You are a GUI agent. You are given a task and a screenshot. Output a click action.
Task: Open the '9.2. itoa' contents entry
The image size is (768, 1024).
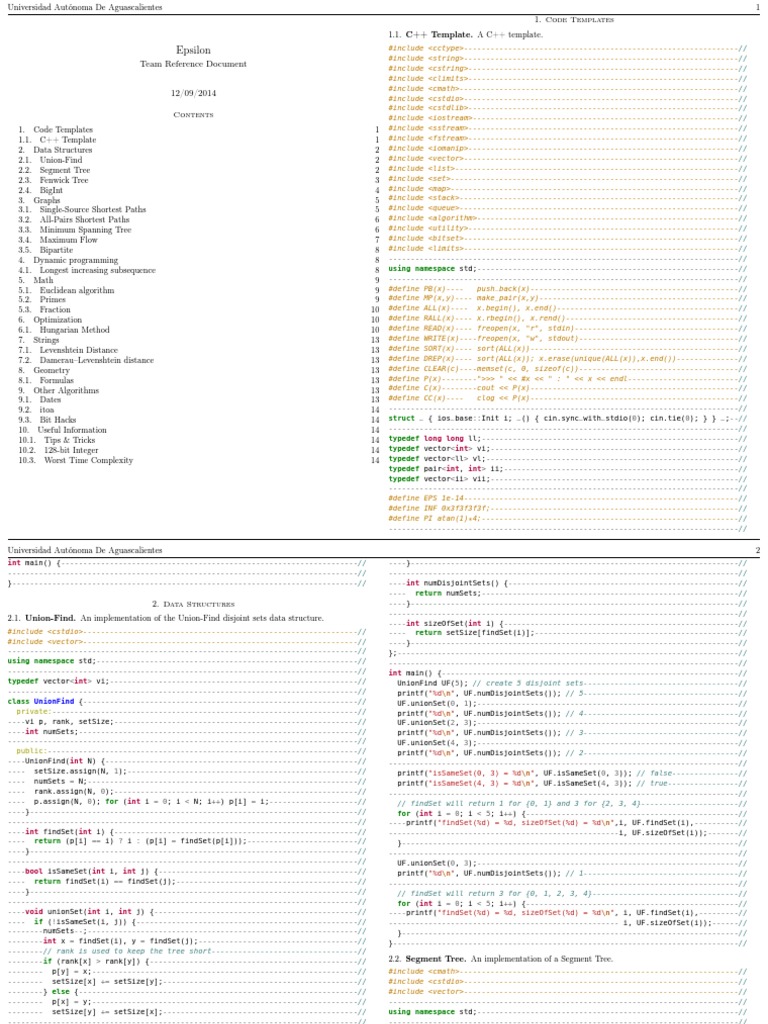[x=37, y=410]
